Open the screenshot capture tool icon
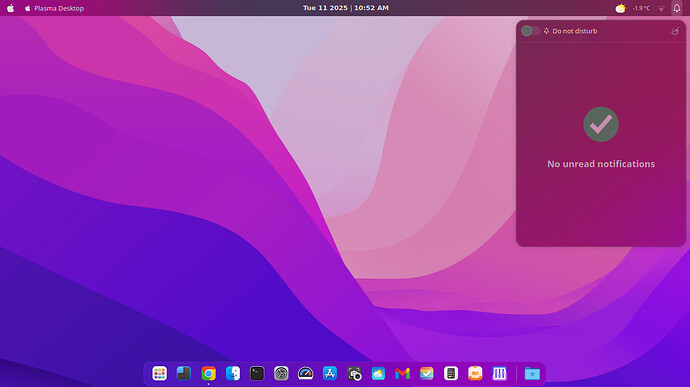 coord(354,373)
